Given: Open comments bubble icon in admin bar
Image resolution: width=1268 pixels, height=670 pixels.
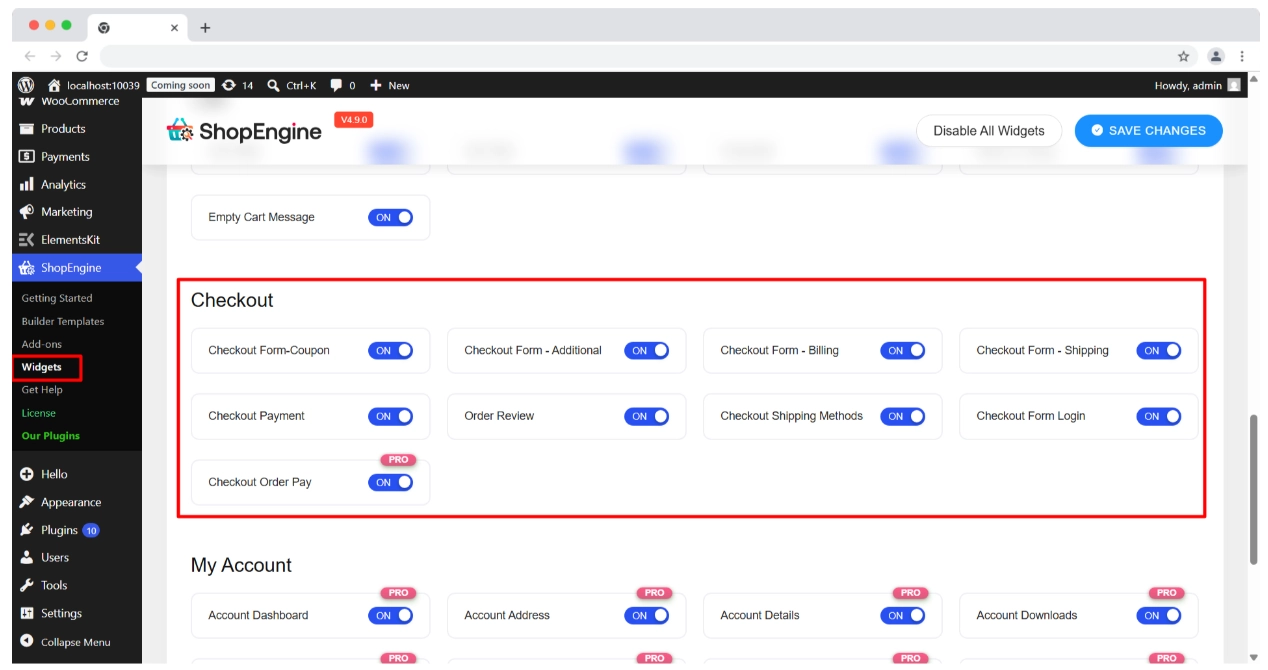Looking at the screenshot, I should click(x=336, y=85).
